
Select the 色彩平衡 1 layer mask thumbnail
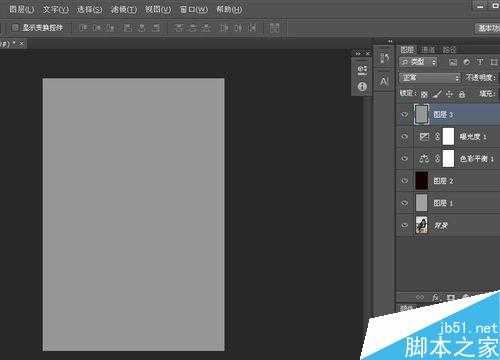448,158
